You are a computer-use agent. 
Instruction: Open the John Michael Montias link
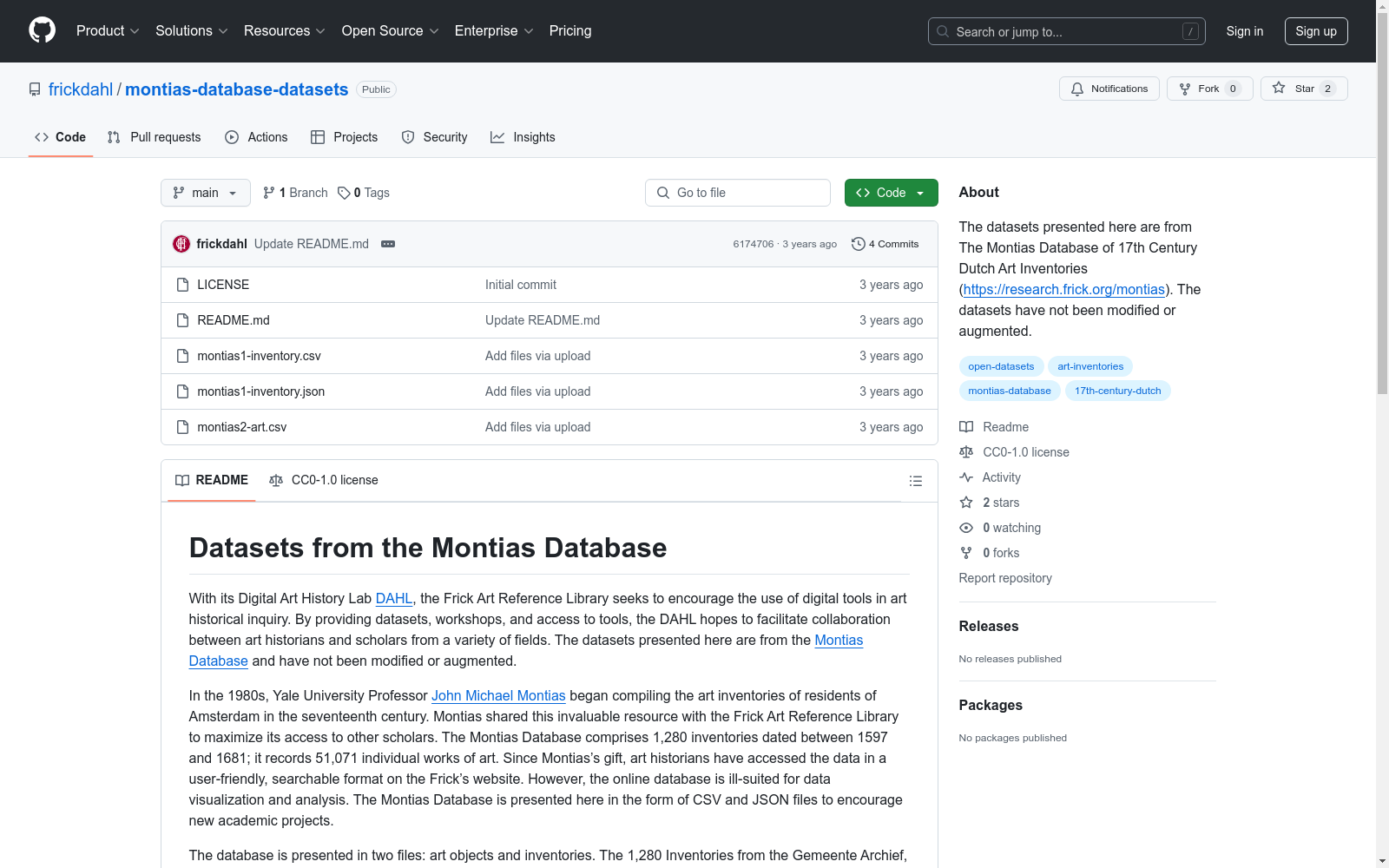pyautogui.click(x=498, y=695)
